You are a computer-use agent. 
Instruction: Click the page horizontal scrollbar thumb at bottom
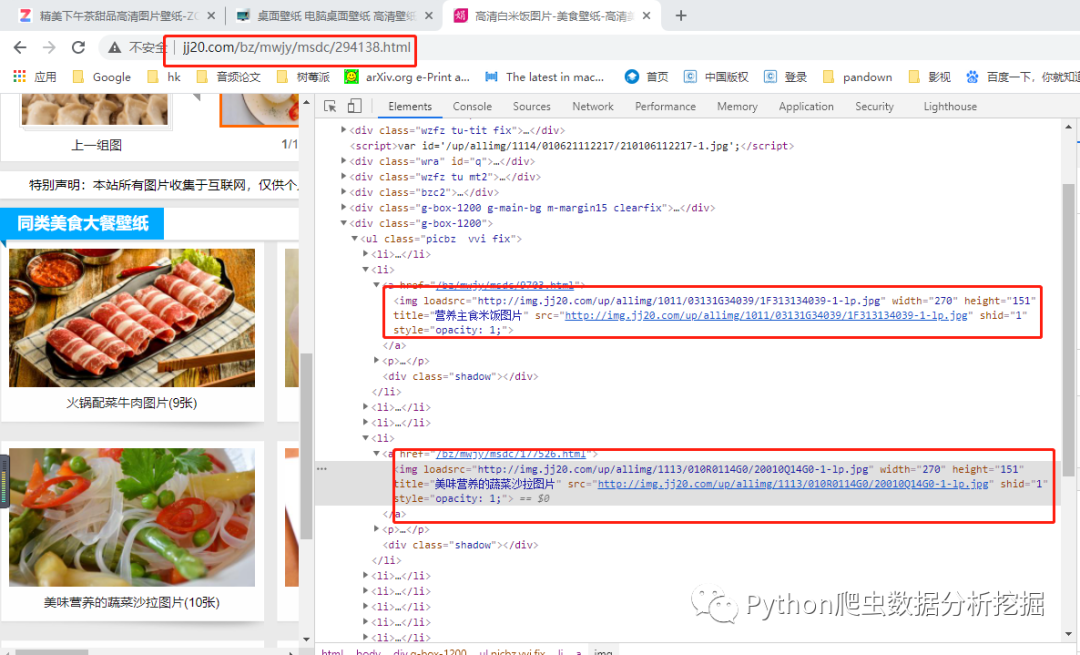pyautogui.click(x=52, y=652)
